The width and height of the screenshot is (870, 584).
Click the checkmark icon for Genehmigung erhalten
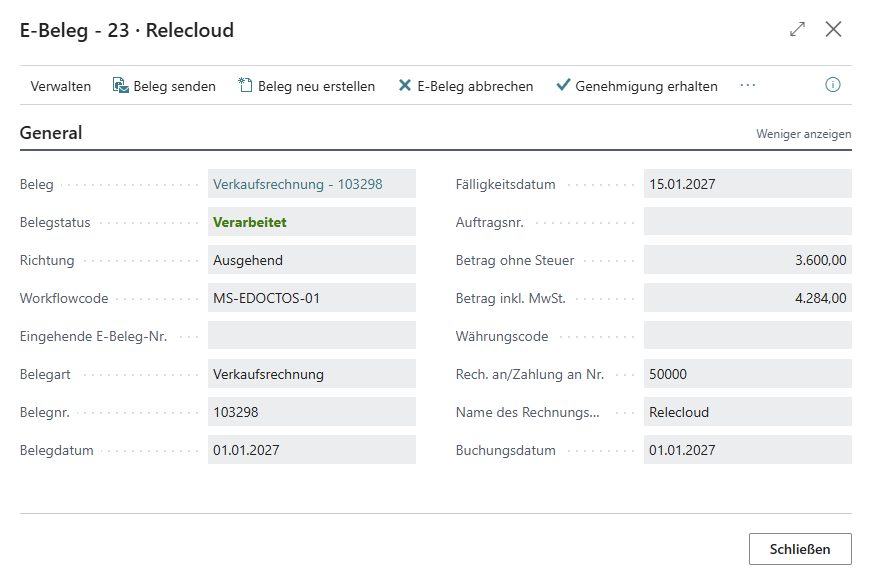click(563, 85)
